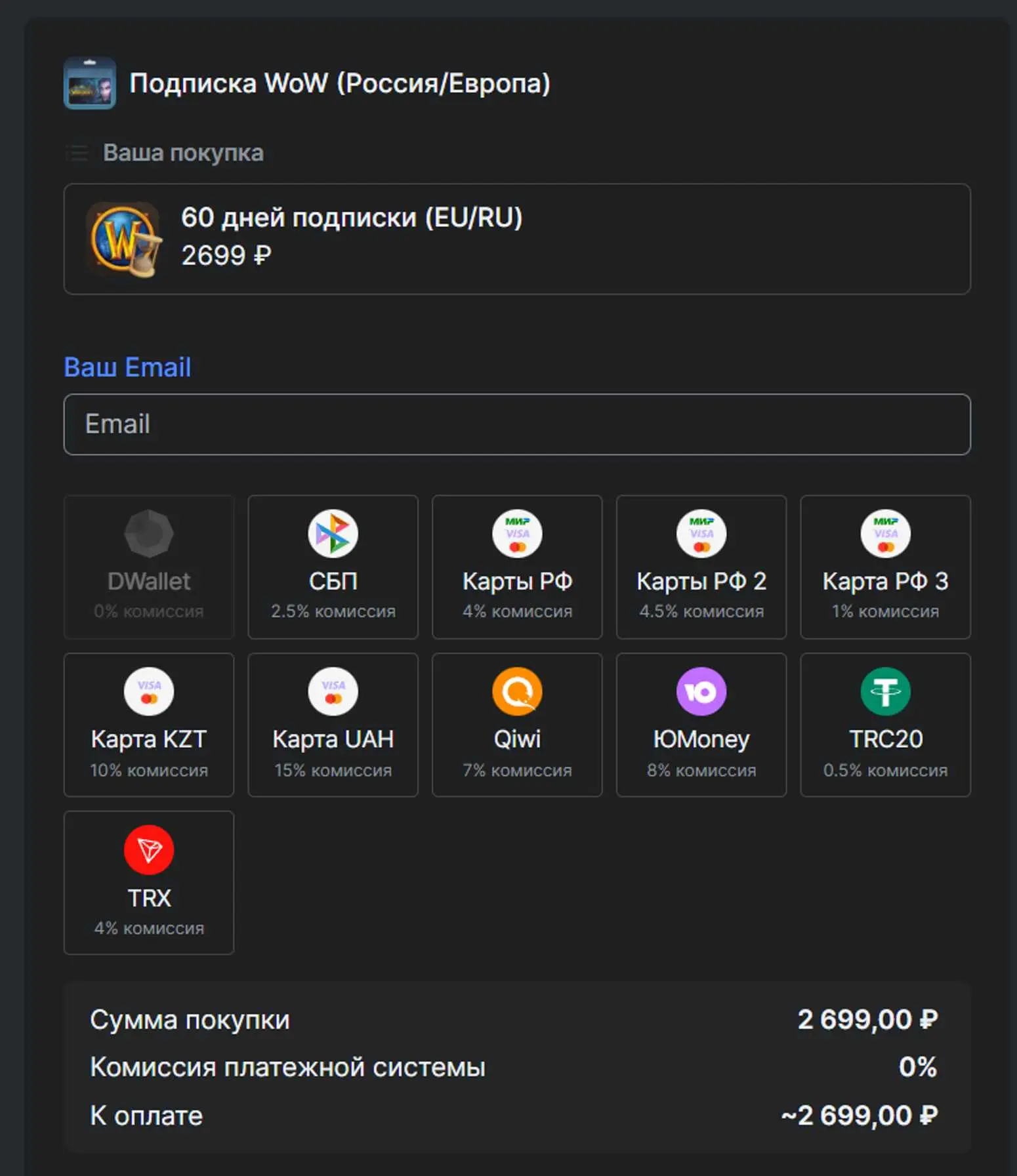Choose the Карта РФ 3 card icon

pos(885,534)
